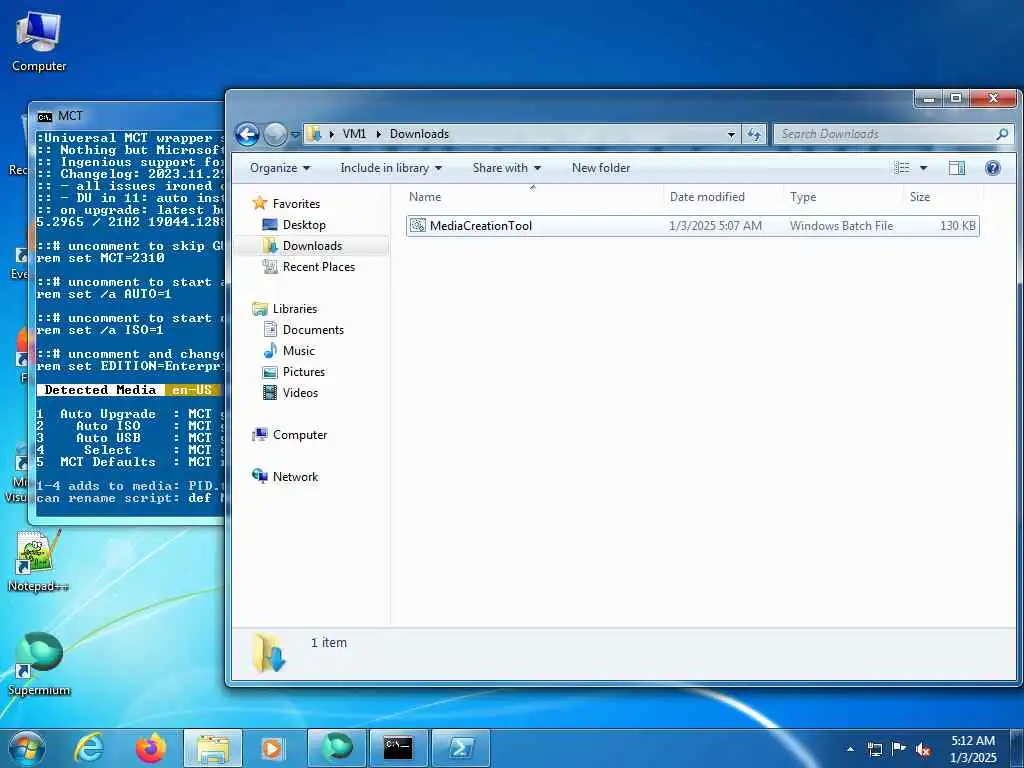Click the Refresh button beside address bar

pos(754,135)
